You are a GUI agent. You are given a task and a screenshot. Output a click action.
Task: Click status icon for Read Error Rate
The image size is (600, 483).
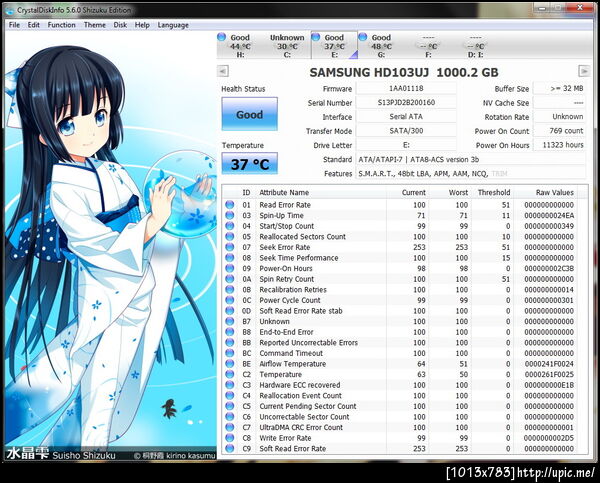click(230, 205)
